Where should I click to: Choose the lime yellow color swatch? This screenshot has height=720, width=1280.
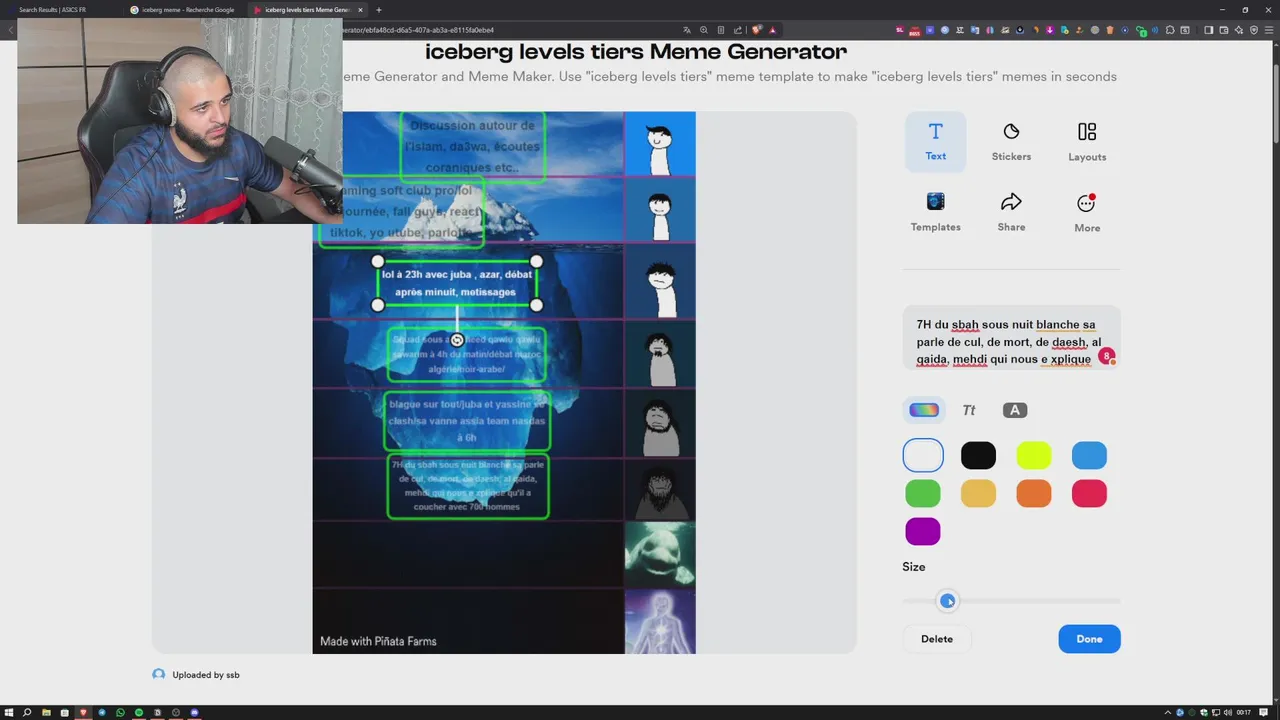point(1034,455)
